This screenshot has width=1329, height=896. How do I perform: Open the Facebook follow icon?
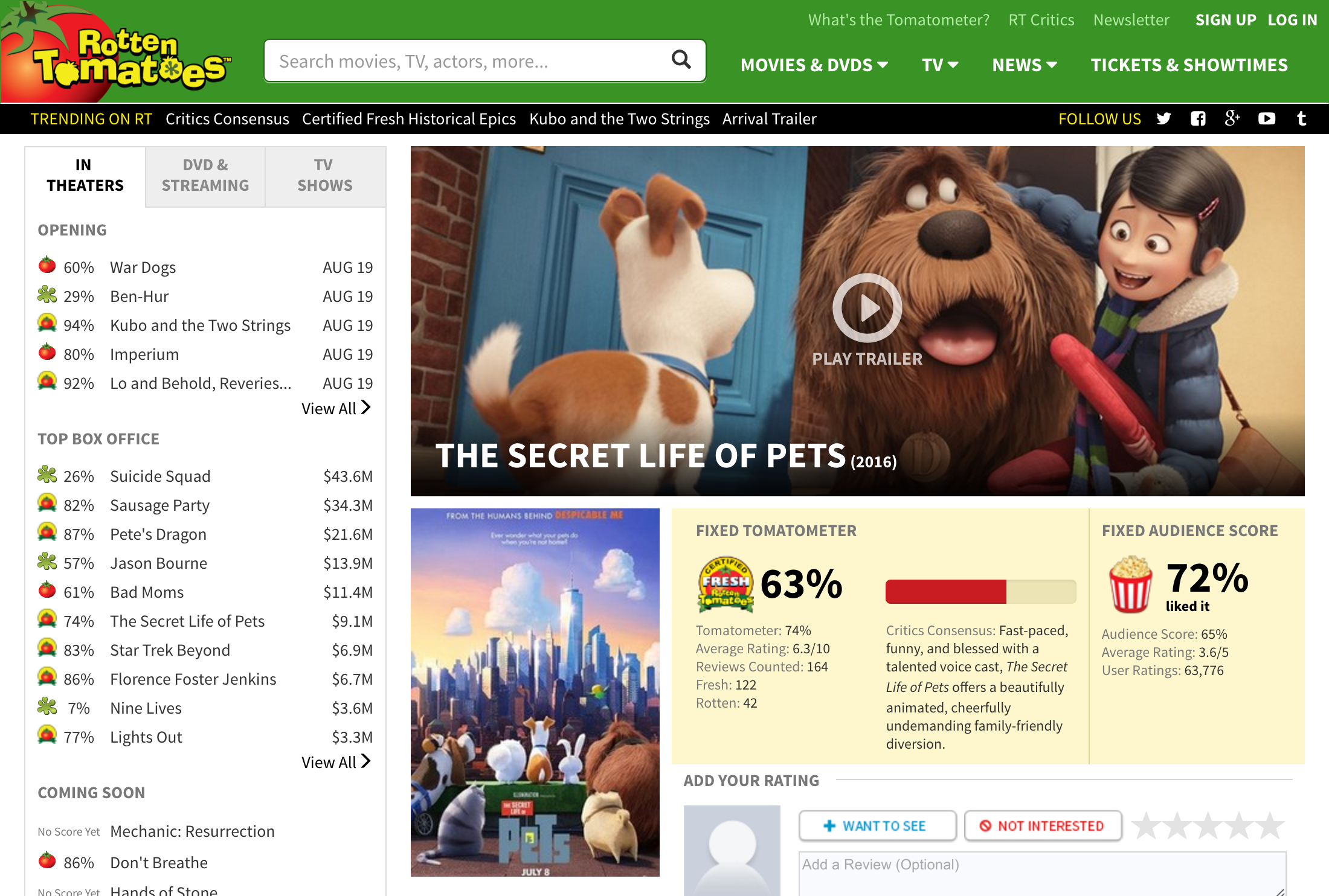click(x=1198, y=119)
